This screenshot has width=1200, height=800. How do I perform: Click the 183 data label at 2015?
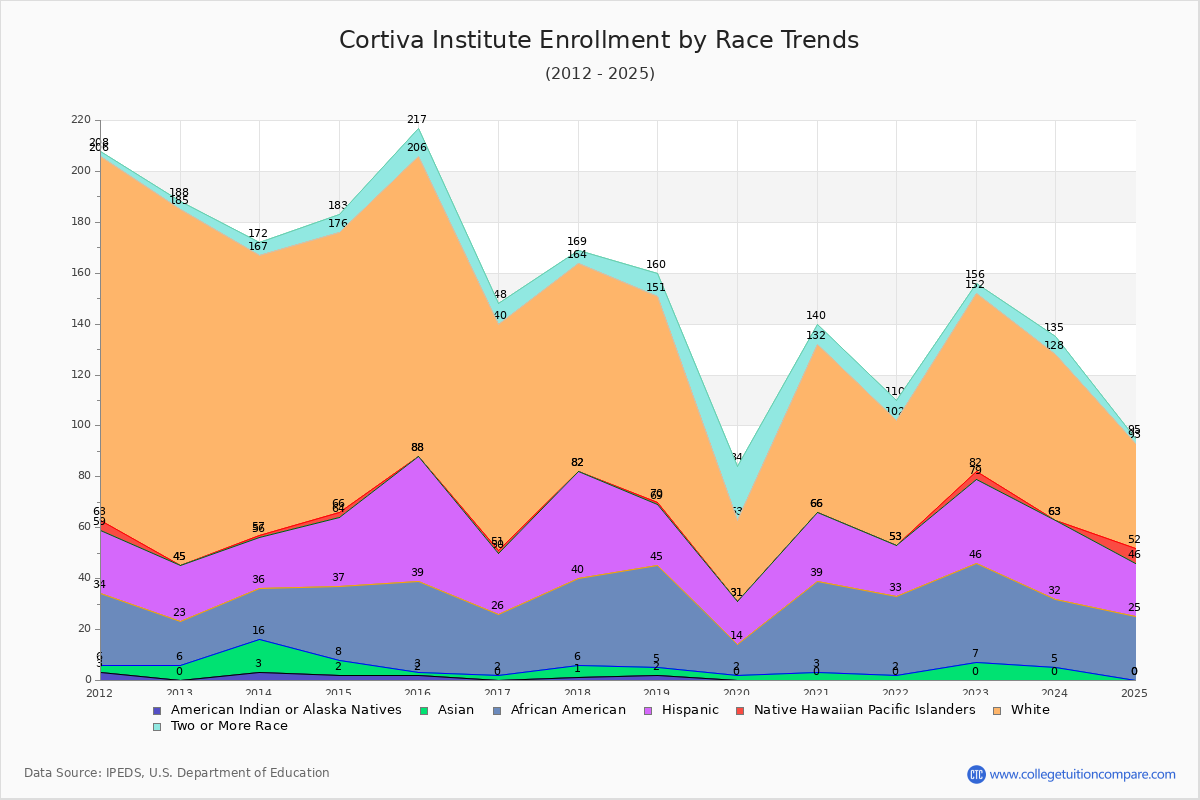[x=338, y=206]
